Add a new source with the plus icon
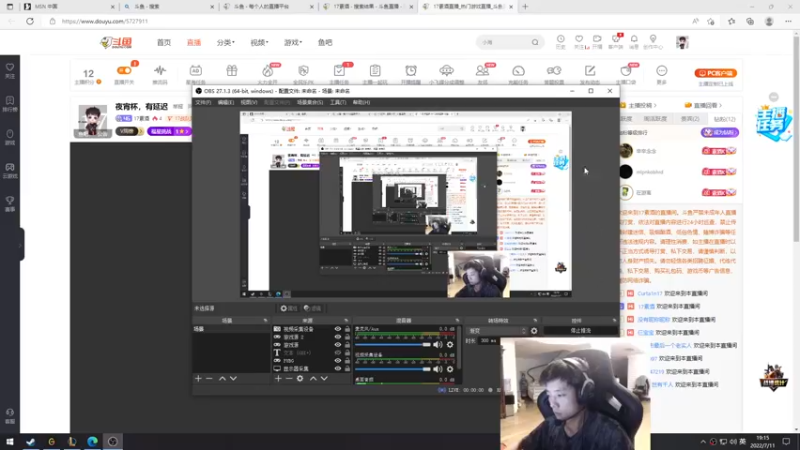 coord(278,379)
